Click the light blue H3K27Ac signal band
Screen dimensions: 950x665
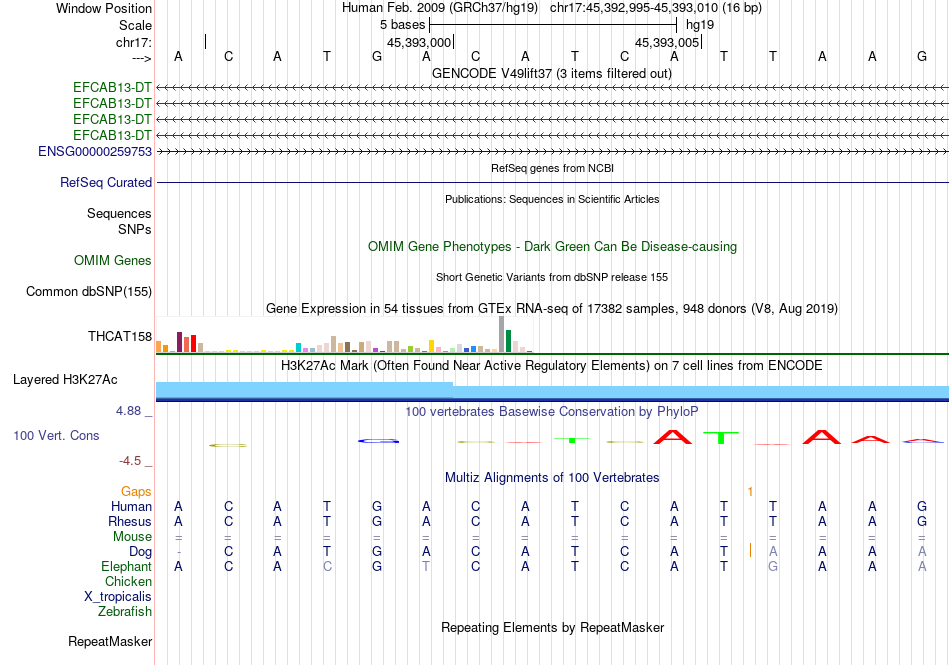(552, 391)
